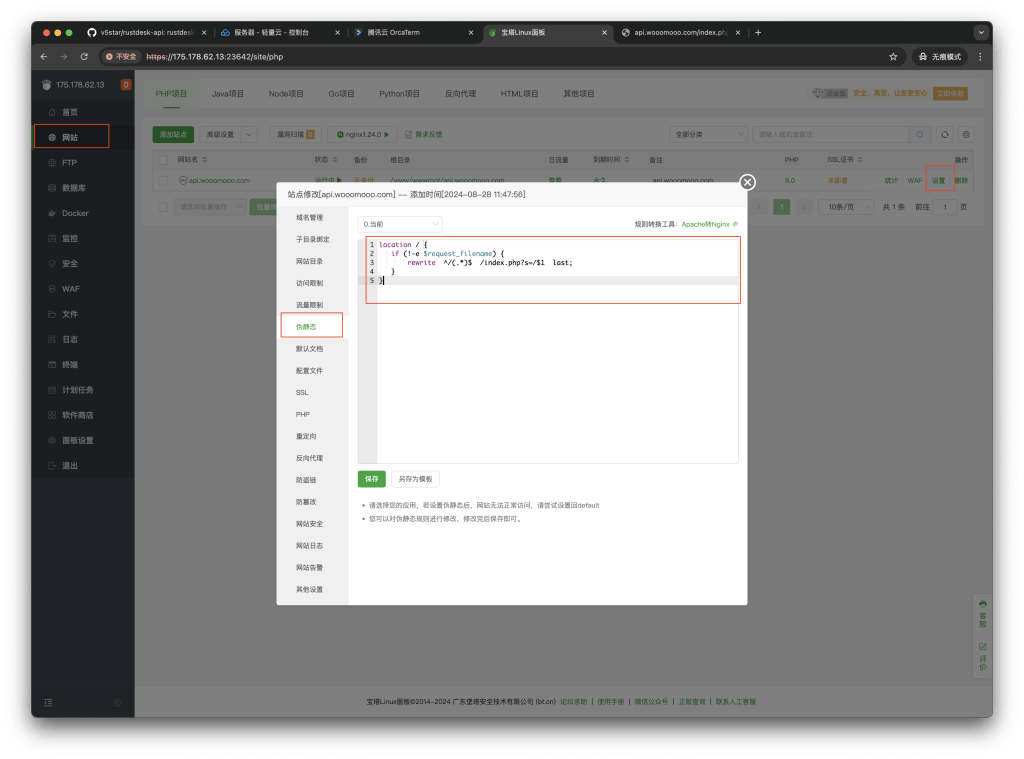Click the refresh icon above the site table
This screenshot has width=1024, height=759.
(x=944, y=134)
